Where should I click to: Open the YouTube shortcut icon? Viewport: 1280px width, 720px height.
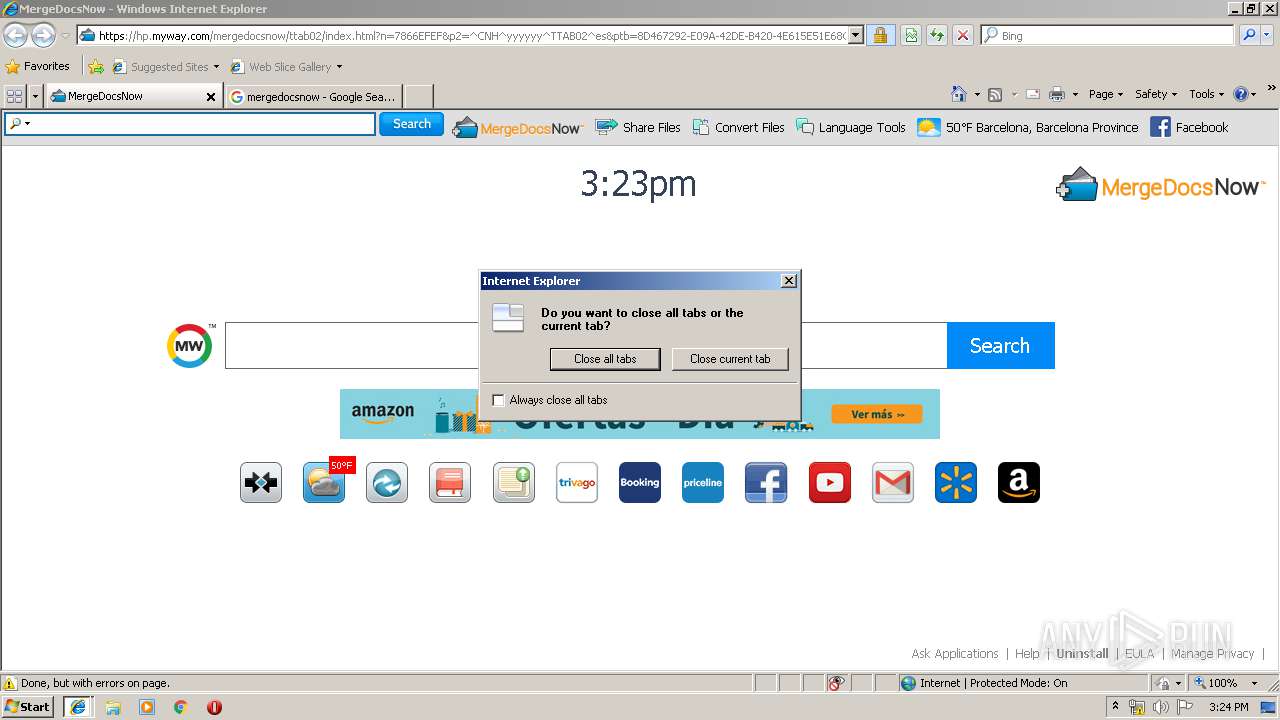830,483
